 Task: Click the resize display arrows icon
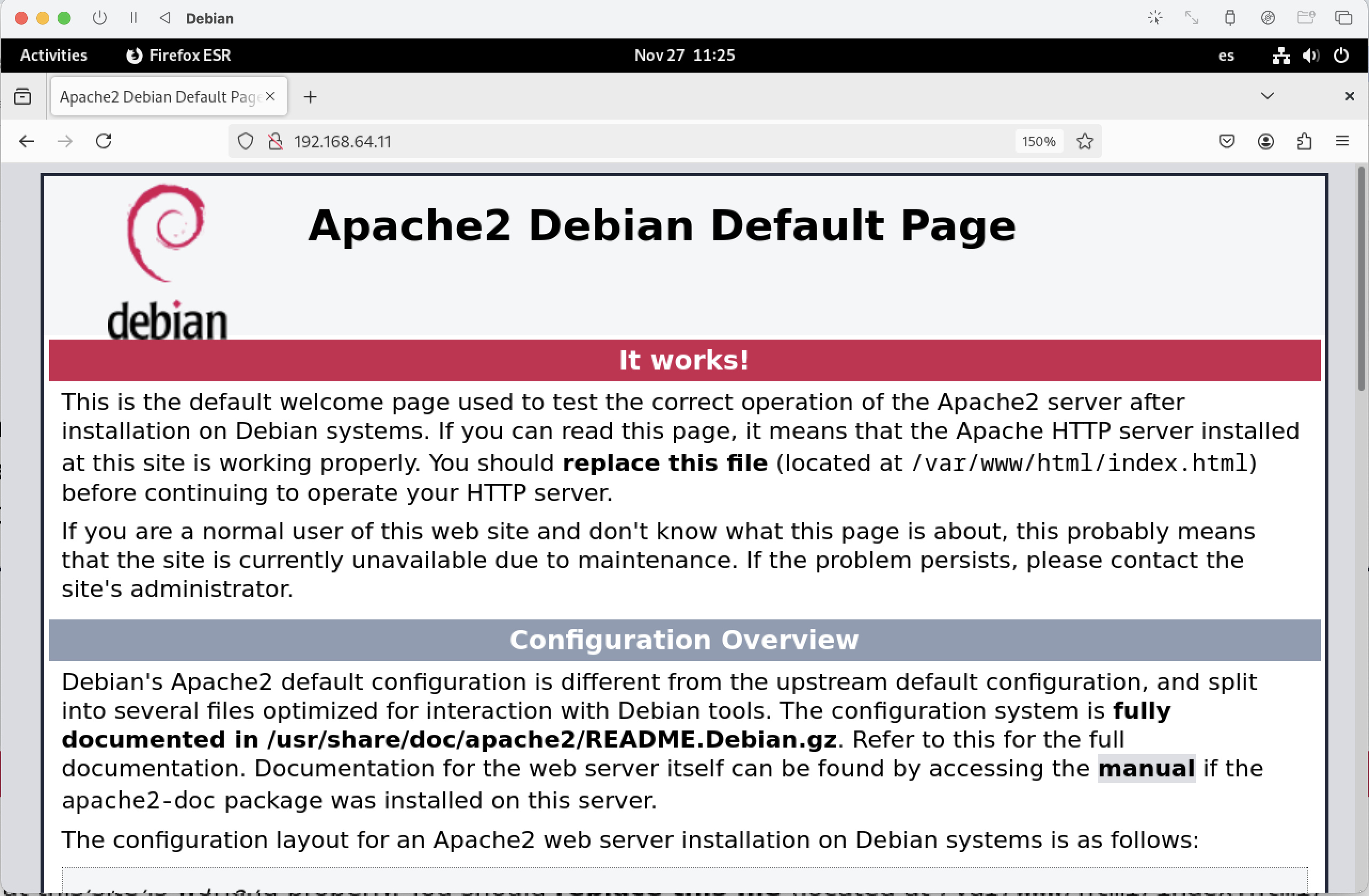click(1192, 18)
